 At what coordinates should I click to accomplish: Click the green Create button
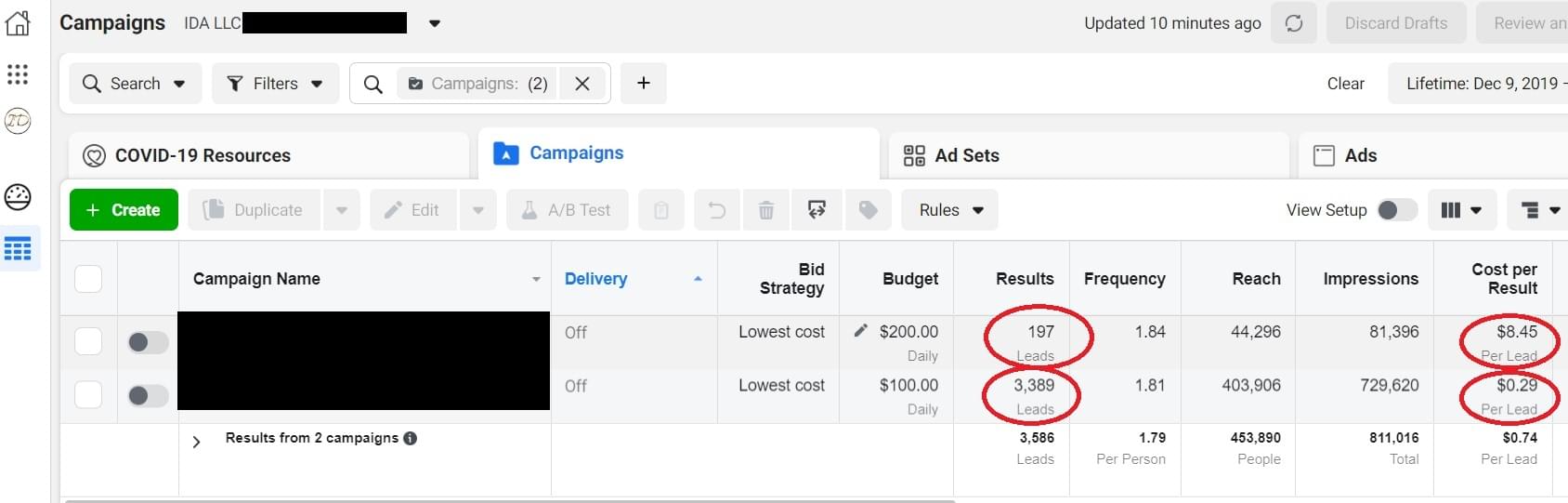pyautogui.click(x=124, y=210)
